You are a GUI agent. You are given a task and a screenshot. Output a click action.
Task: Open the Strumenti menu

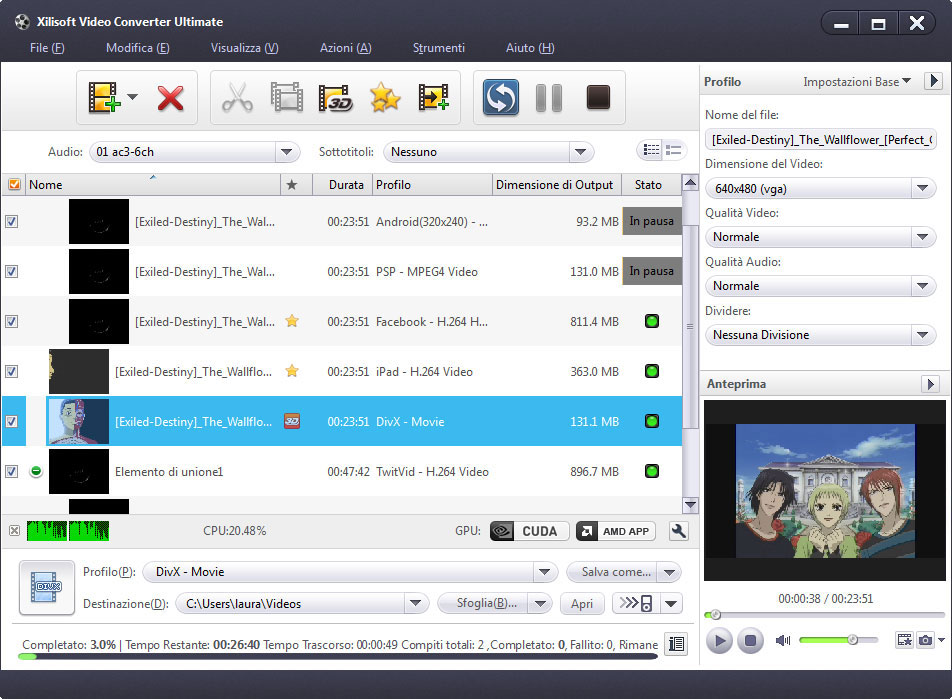[x=438, y=48]
